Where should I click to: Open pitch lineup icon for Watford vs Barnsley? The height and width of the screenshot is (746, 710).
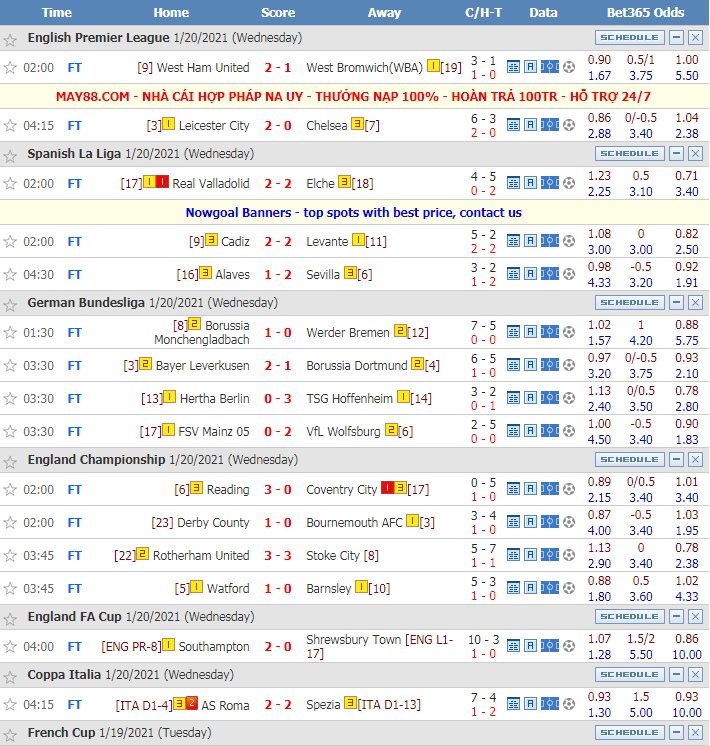click(x=550, y=588)
